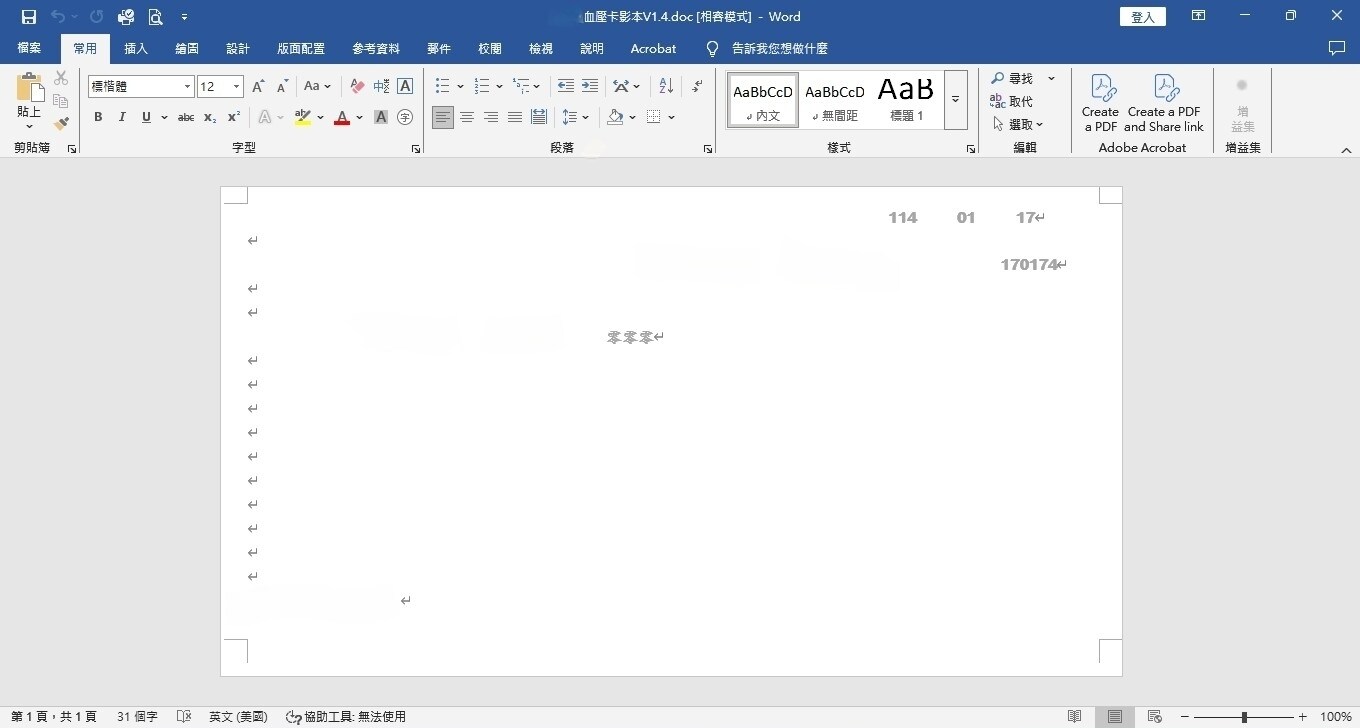Click the Cut scissors icon
Image resolution: width=1360 pixels, height=728 pixels.
pos(61,78)
